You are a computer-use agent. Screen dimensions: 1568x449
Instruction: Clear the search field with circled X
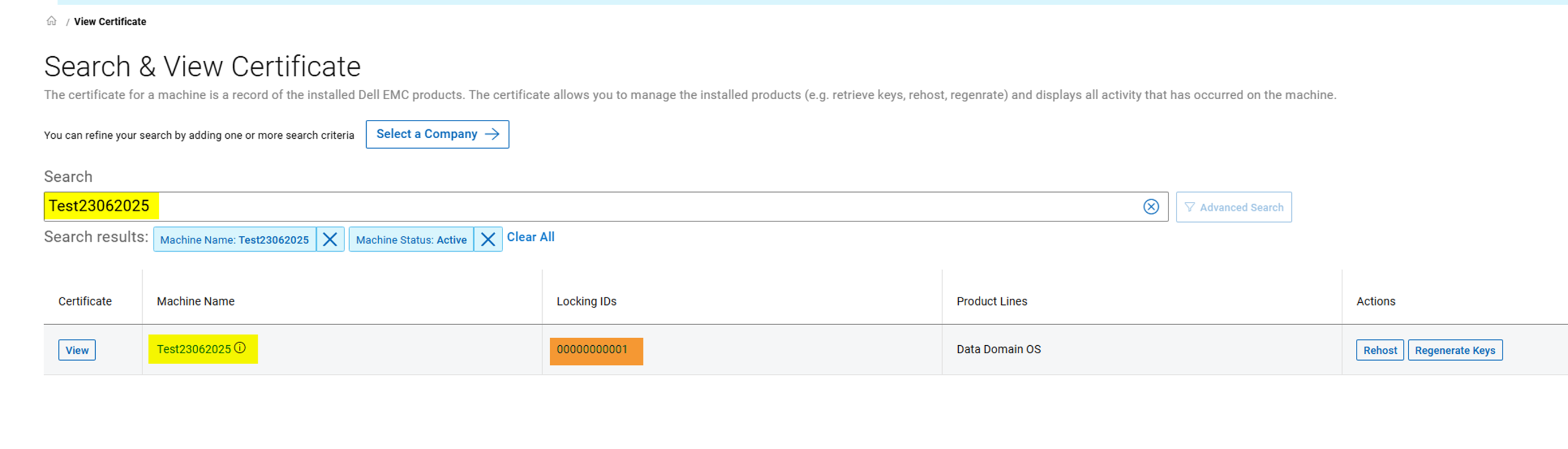[x=1150, y=207]
